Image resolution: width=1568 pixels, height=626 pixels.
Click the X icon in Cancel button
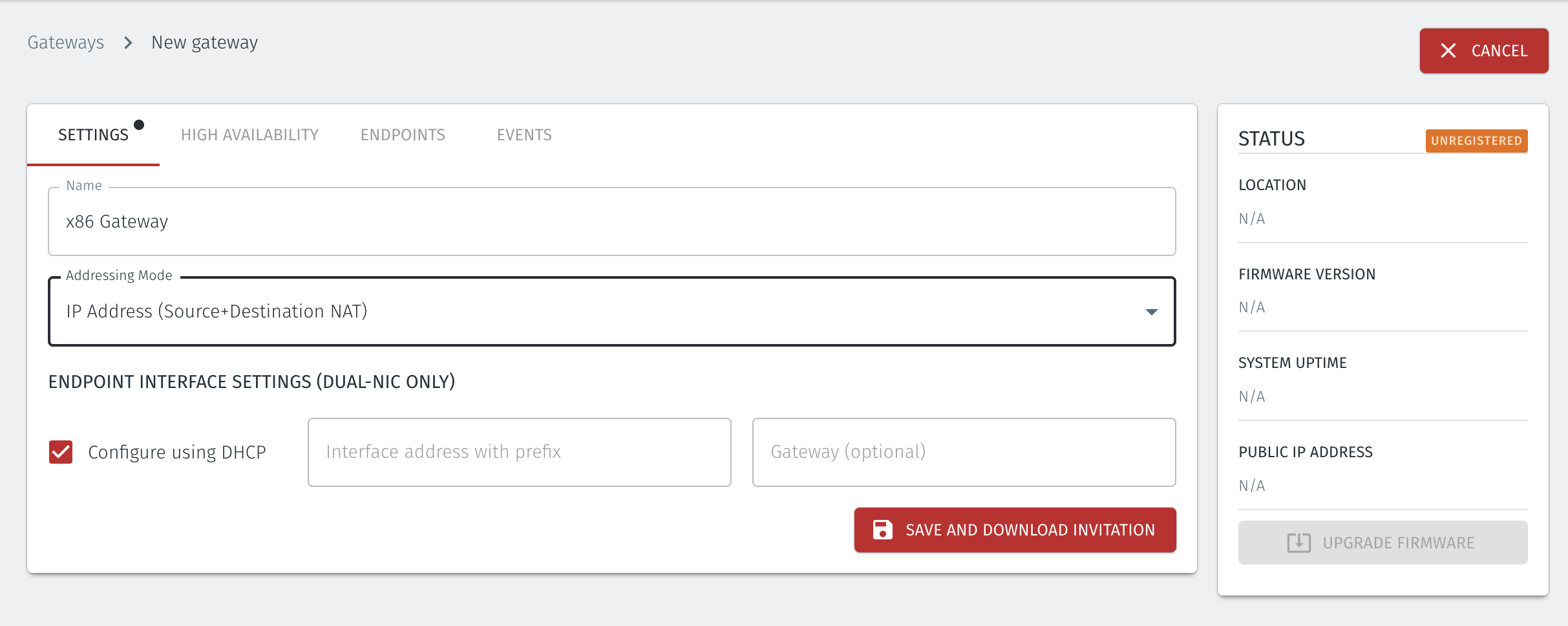(x=1448, y=50)
